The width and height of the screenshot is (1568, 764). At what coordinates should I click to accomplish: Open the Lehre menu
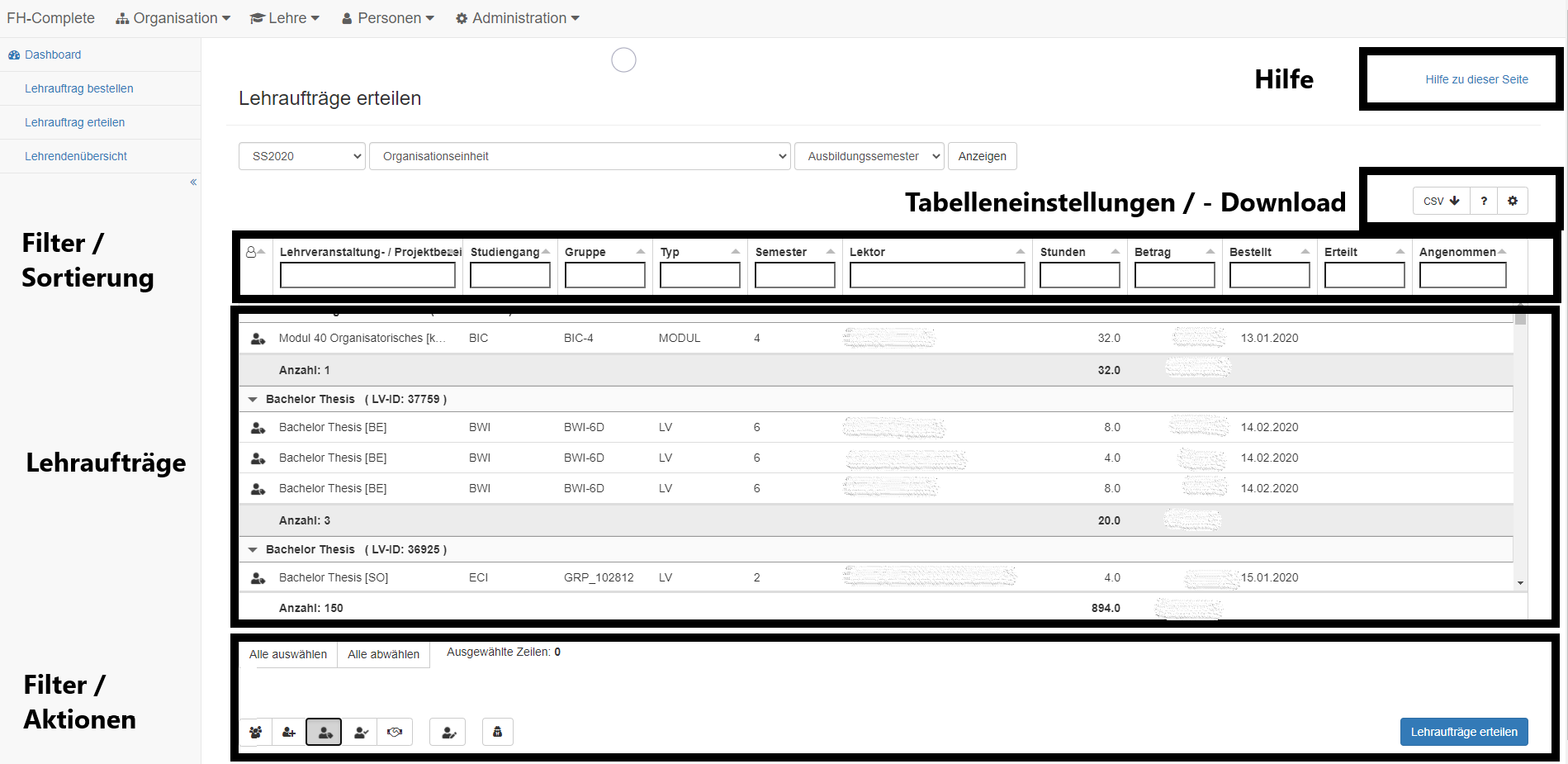tap(285, 18)
